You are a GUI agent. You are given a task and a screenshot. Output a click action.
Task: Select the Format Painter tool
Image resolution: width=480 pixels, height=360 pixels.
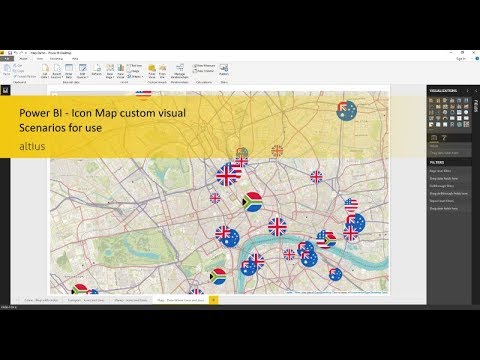[24, 76]
